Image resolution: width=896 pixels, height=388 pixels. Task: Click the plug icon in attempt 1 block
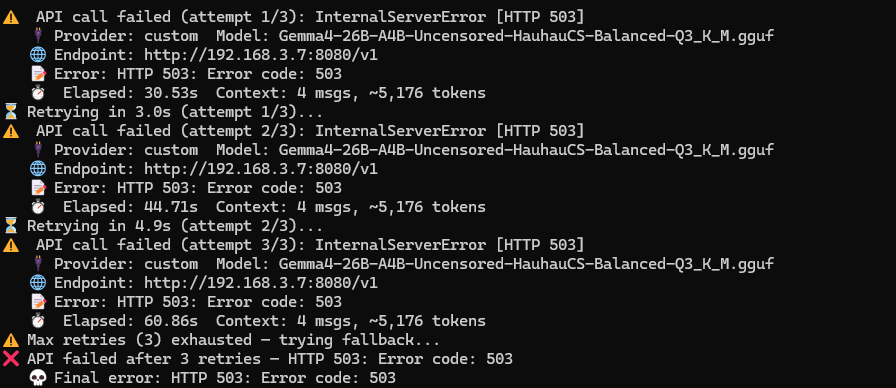click(x=38, y=36)
